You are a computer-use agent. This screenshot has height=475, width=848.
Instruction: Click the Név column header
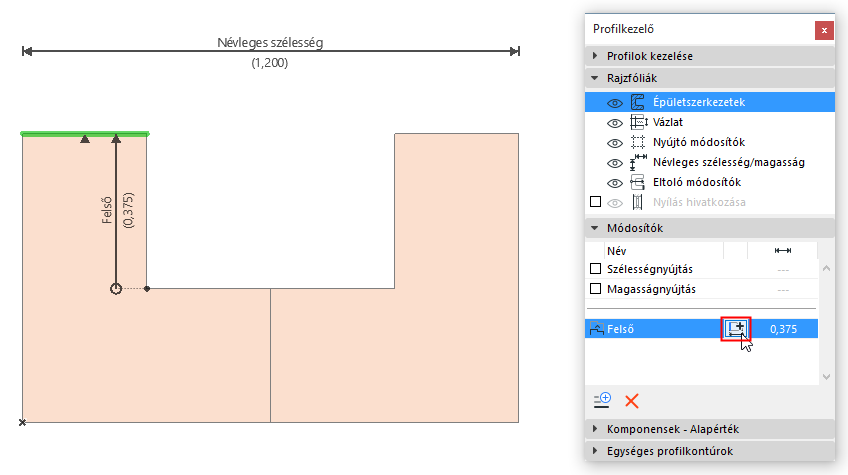pos(617,251)
